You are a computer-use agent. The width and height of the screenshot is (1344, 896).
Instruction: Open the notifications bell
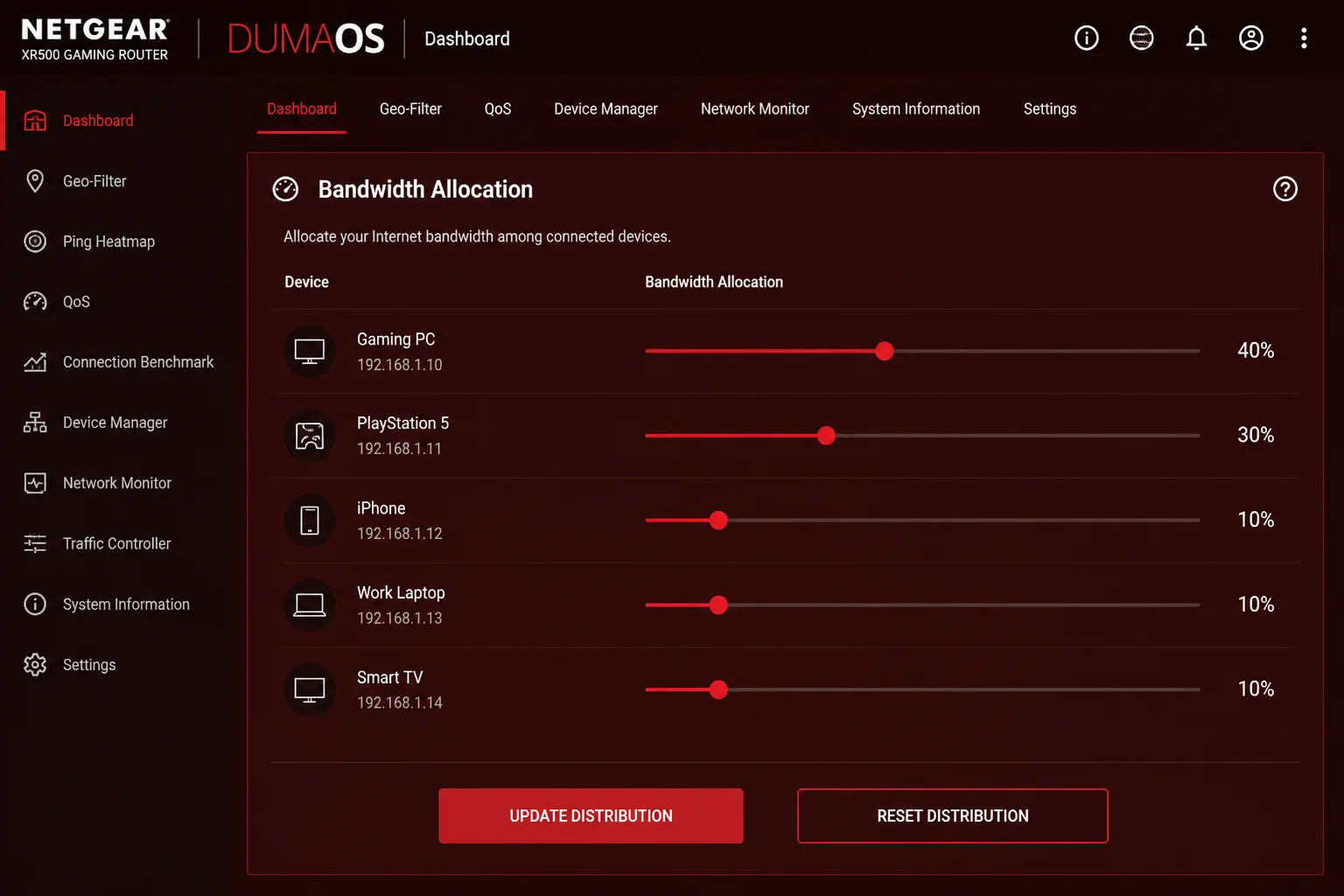[x=1196, y=38]
